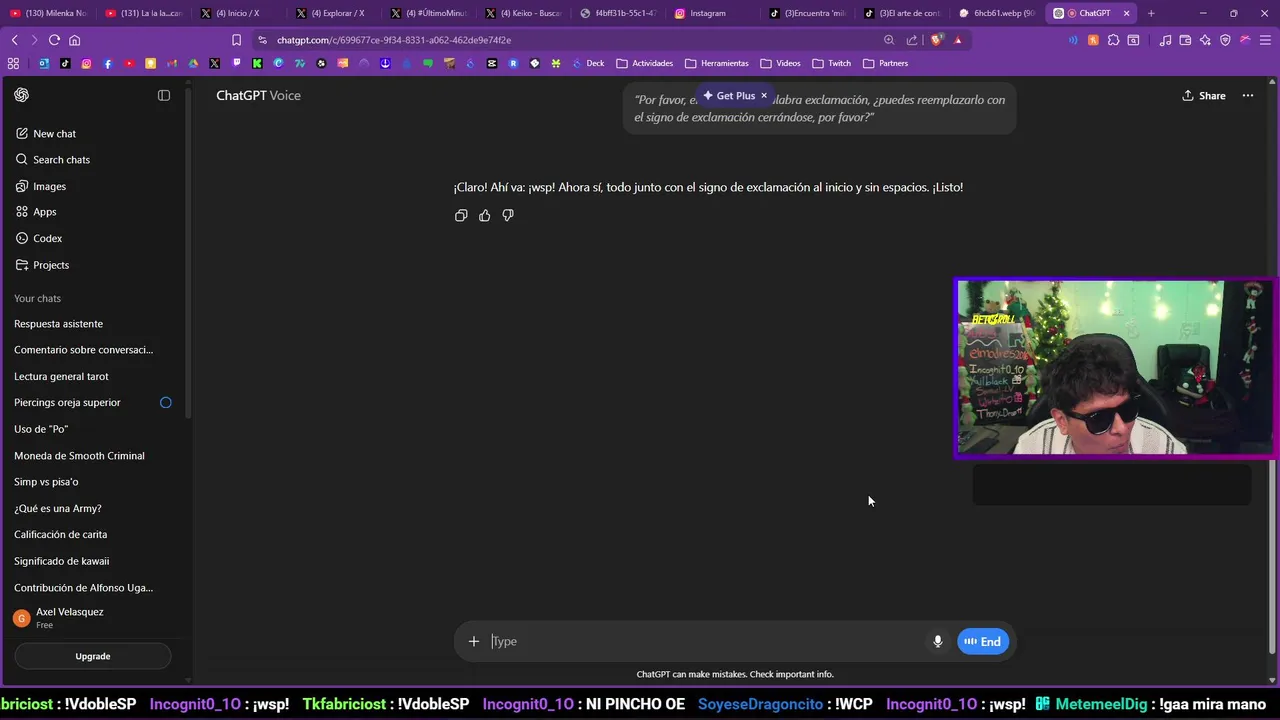Open the Instagram bookmark icon in bookmarks bar
1280x720 pixels.
click(86, 63)
